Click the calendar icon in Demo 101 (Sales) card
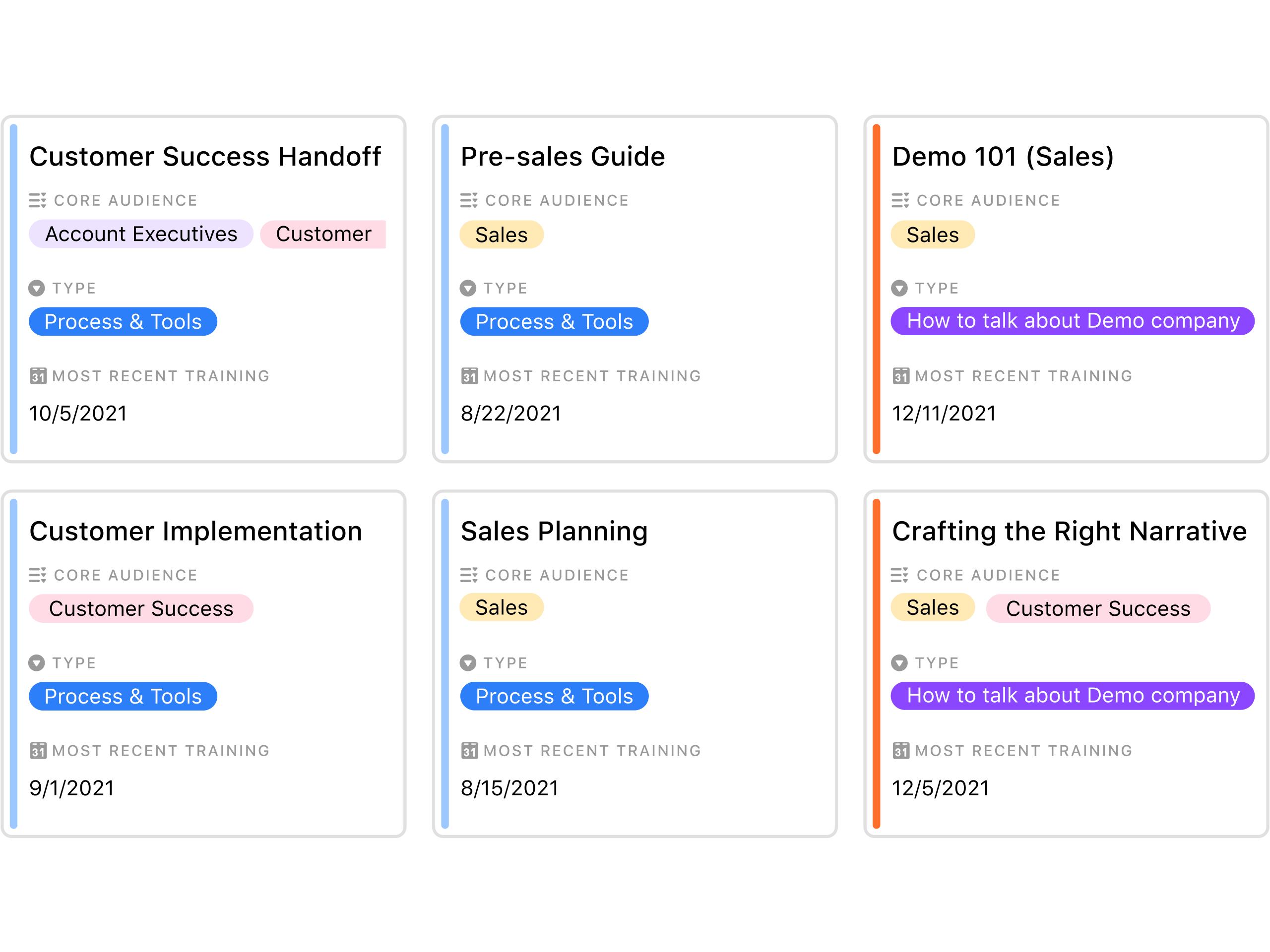 point(901,376)
